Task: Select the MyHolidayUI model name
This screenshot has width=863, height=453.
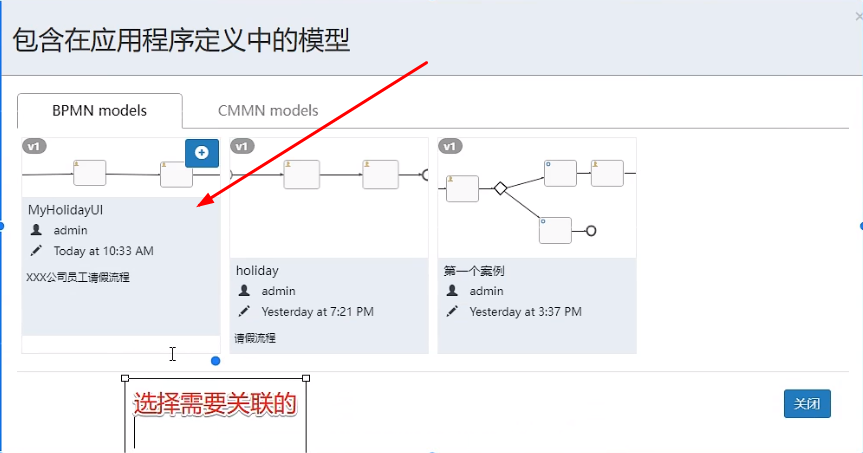Action: (x=65, y=210)
